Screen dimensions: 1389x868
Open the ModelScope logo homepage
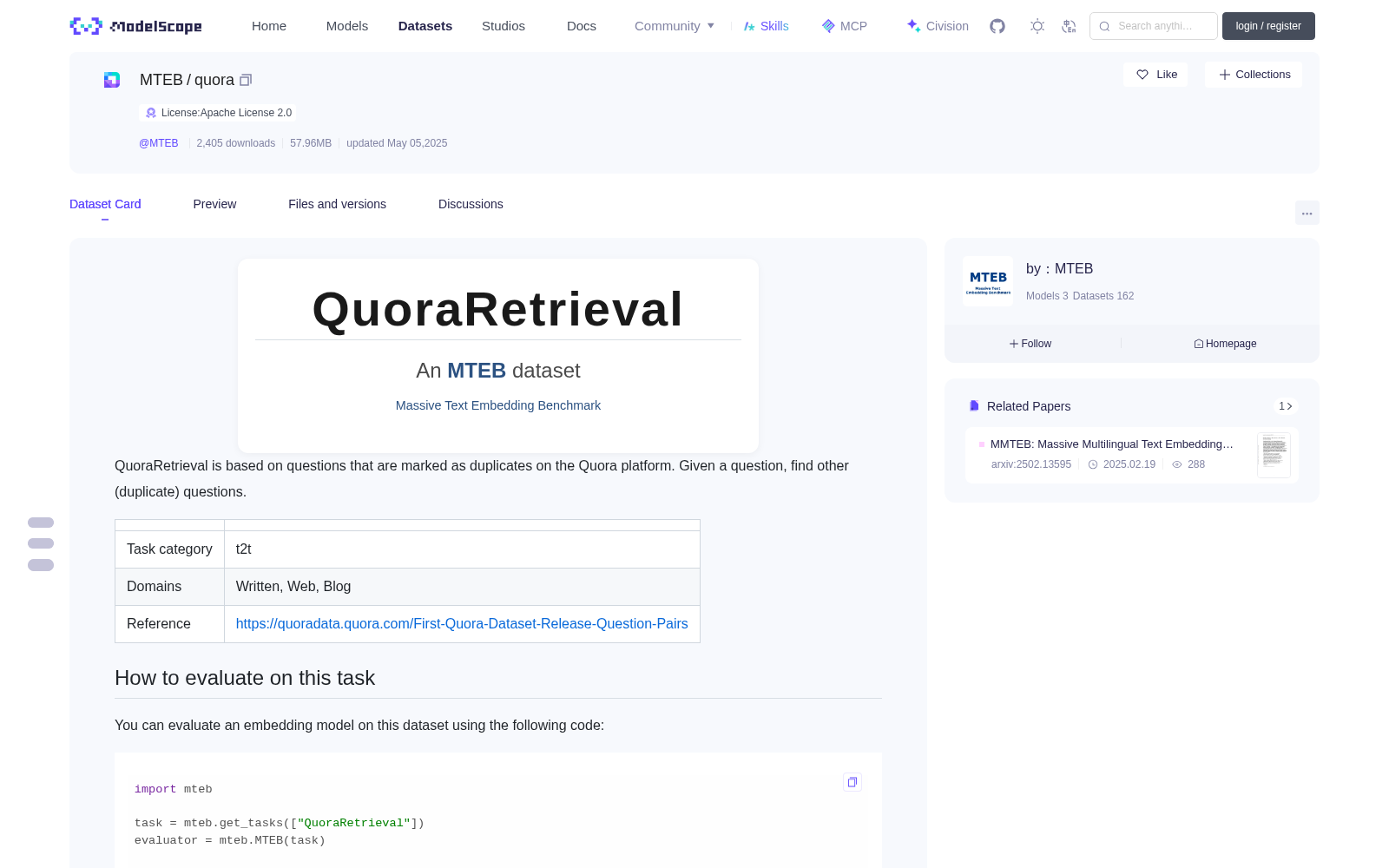tap(136, 26)
